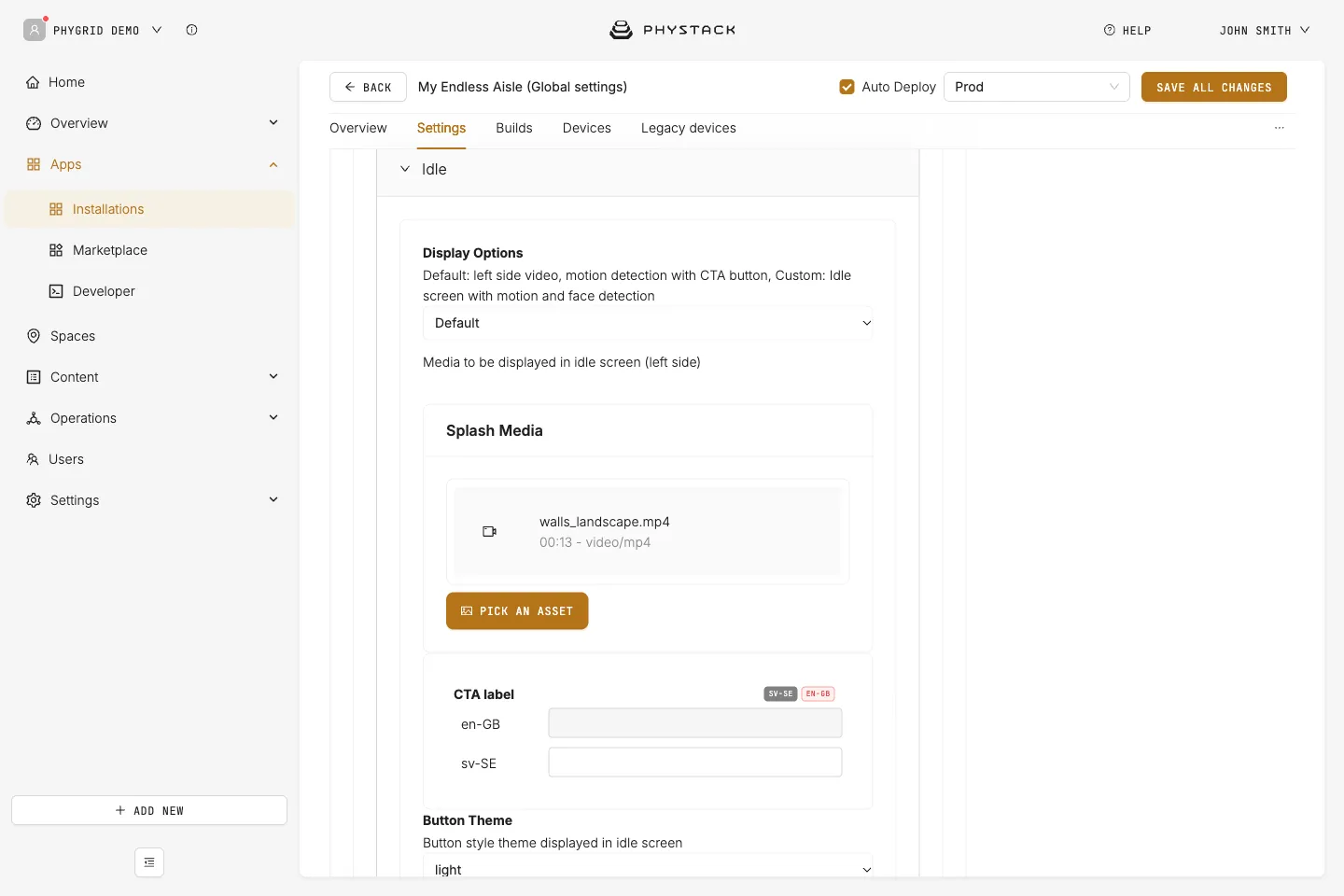Click the Settings gear icon in sidebar
The height and width of the screenshot is (896, 1344).
click(x=34, y=500)
